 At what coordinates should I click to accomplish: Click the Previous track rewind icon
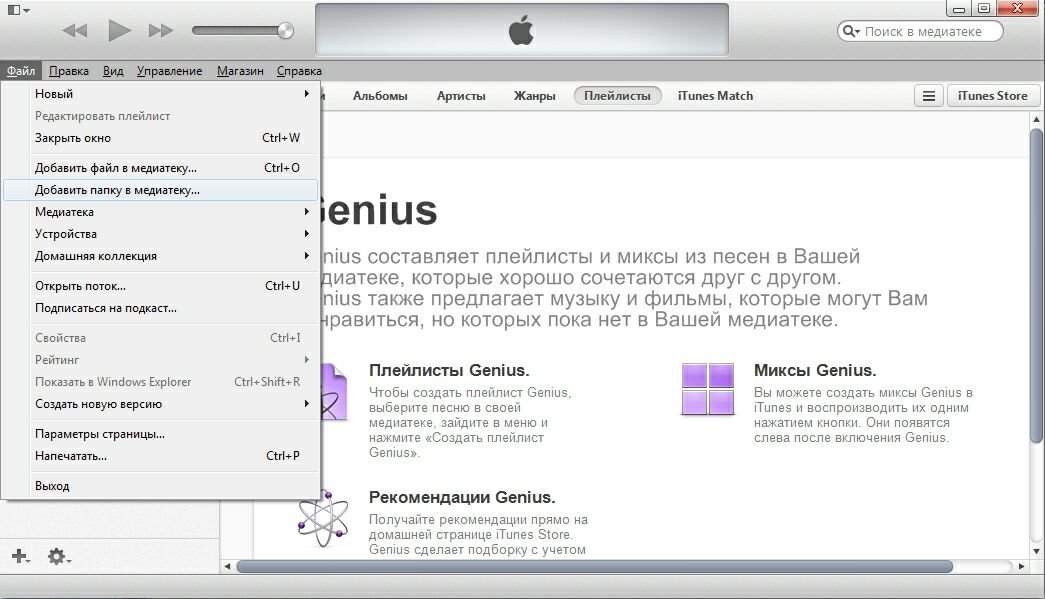(x=75, y=31)
